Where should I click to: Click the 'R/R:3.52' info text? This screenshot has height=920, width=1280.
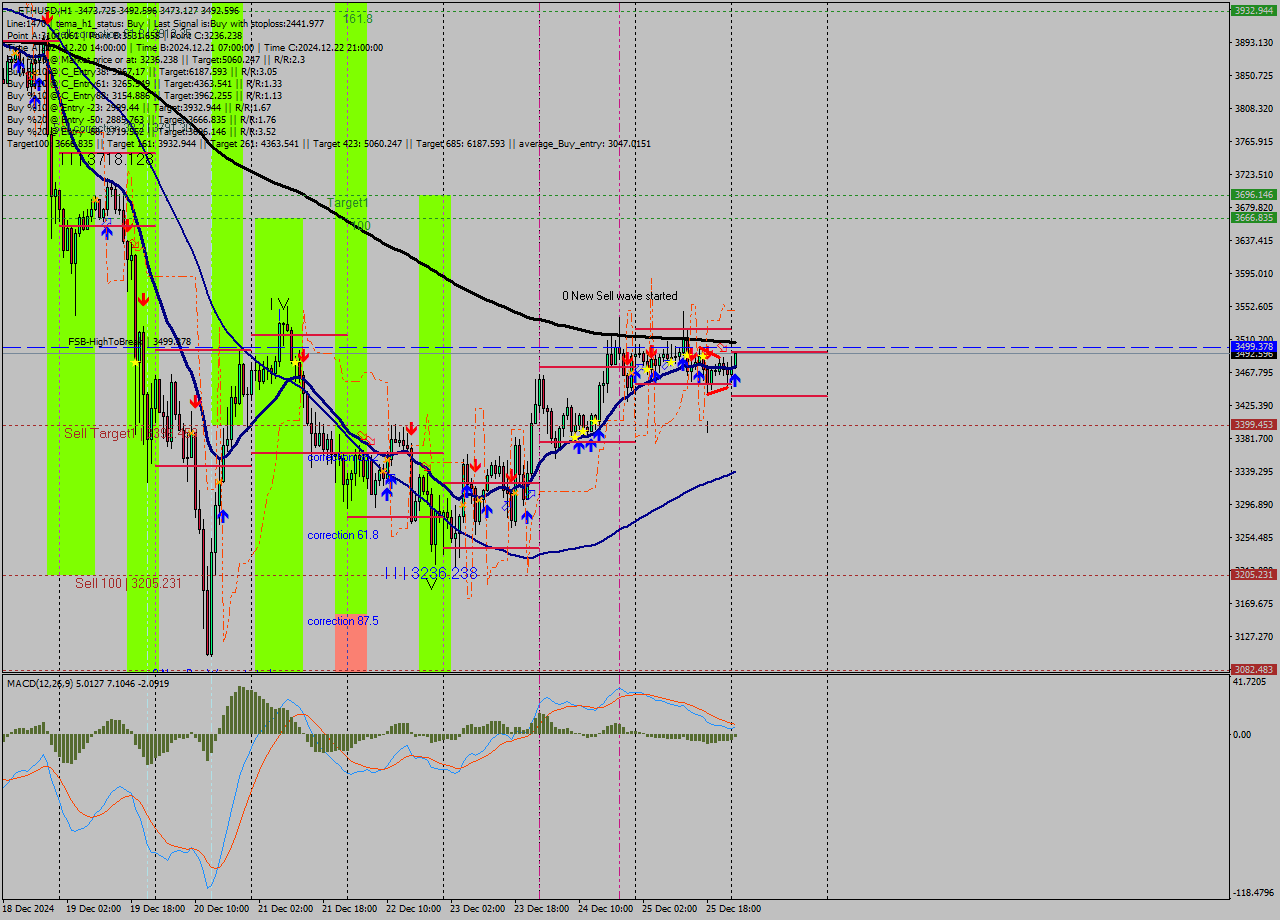(x=256, y=131)
